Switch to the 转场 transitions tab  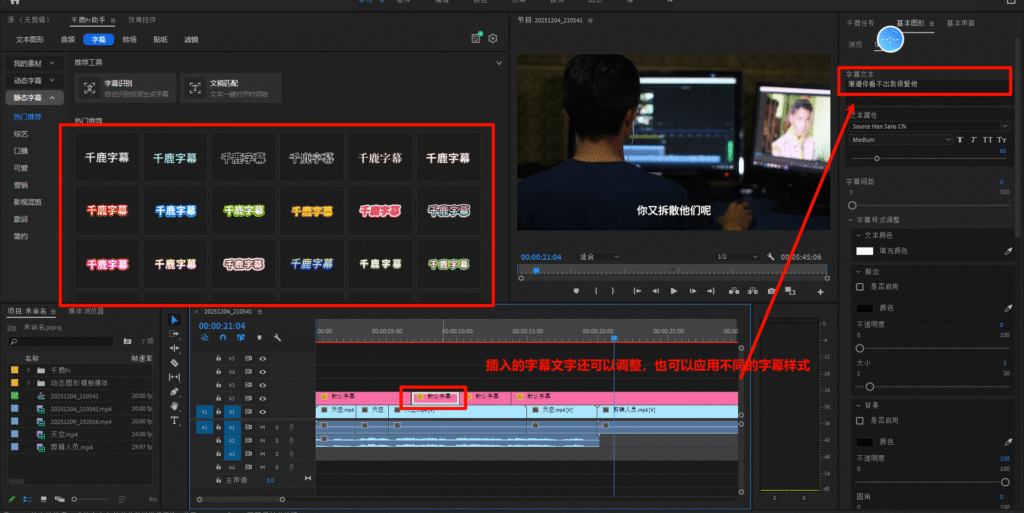tap(129, 40)
